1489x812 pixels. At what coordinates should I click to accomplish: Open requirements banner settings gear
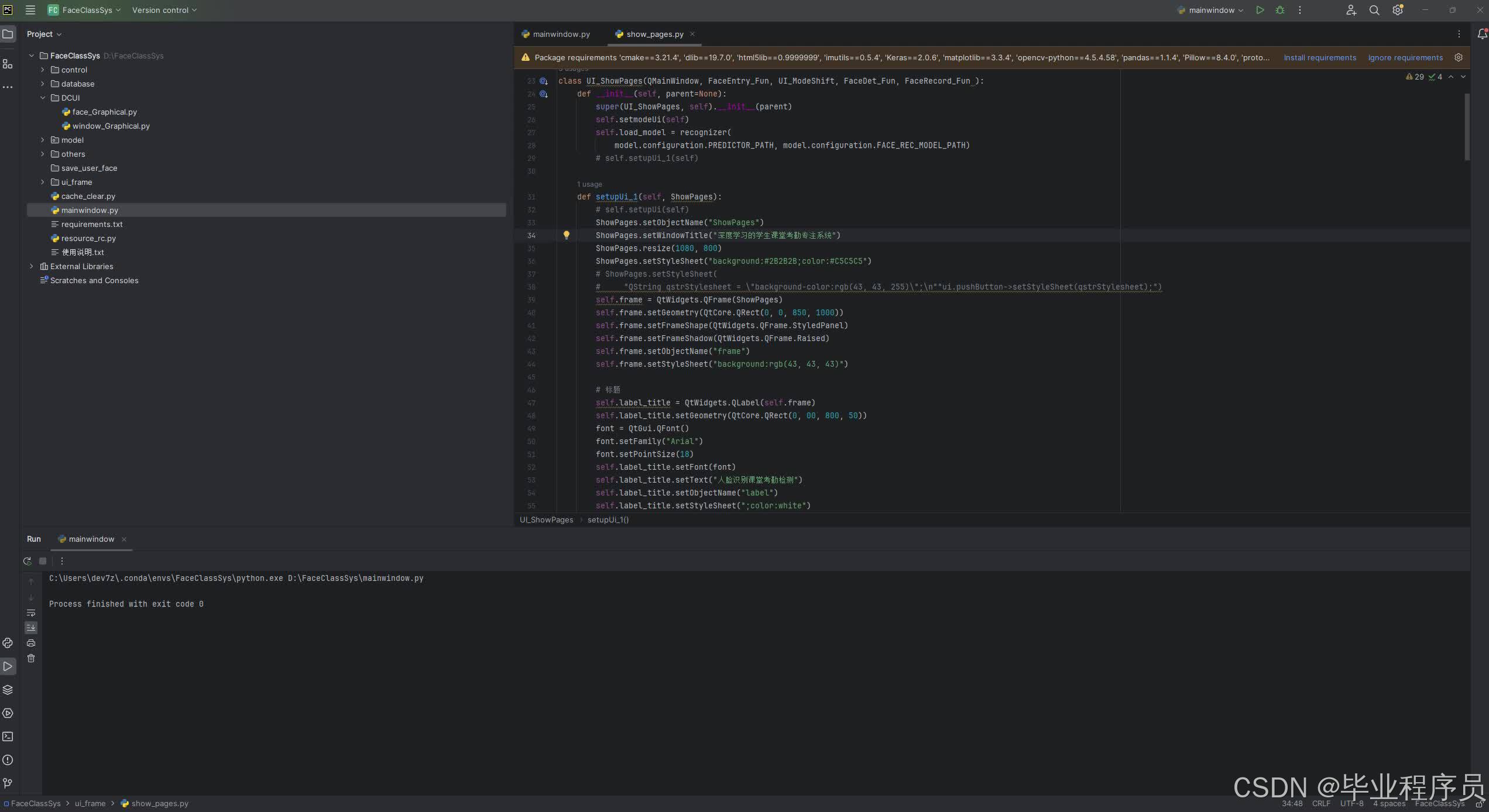point(1459,57)
